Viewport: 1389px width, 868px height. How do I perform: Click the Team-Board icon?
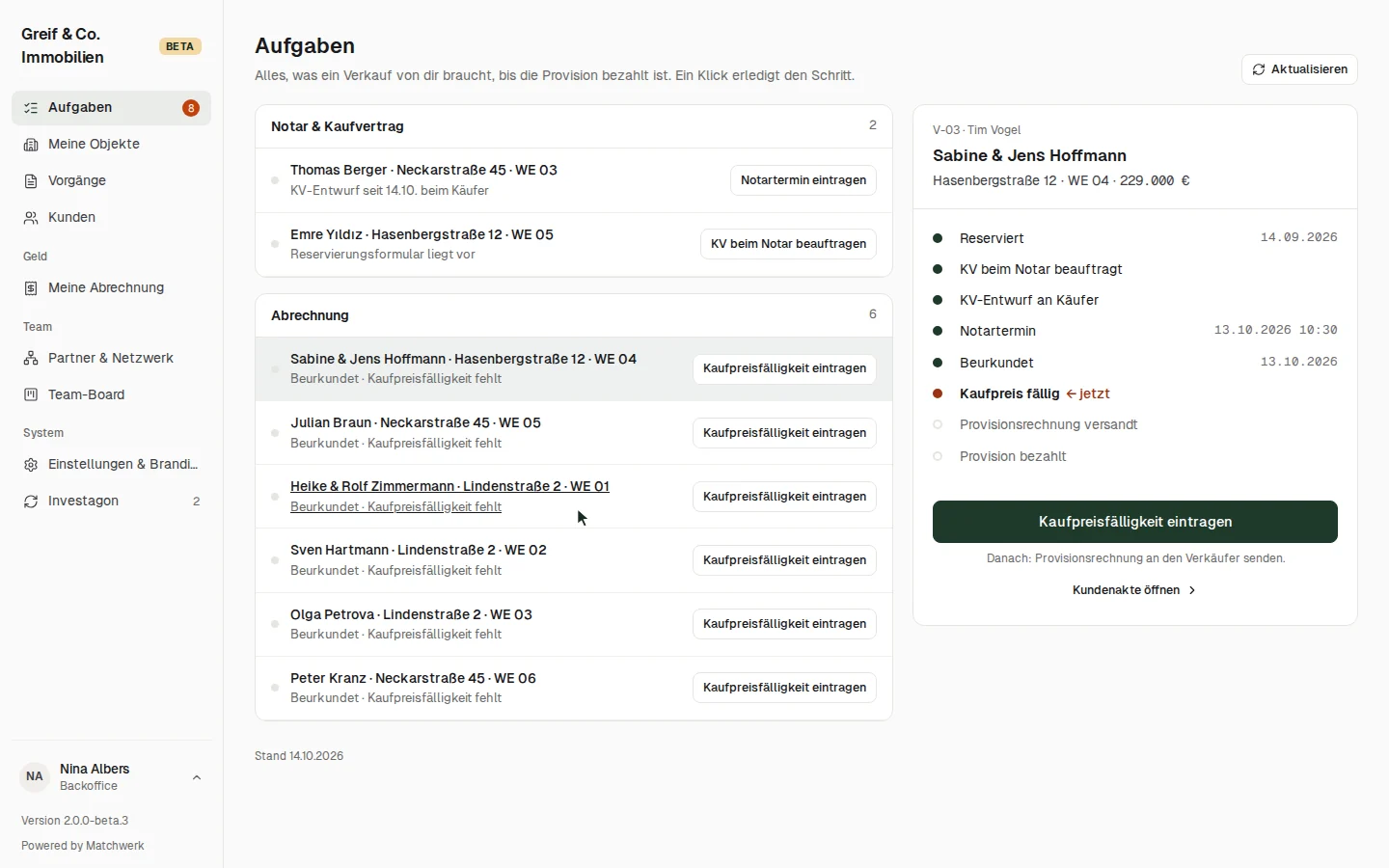(31, 395)
